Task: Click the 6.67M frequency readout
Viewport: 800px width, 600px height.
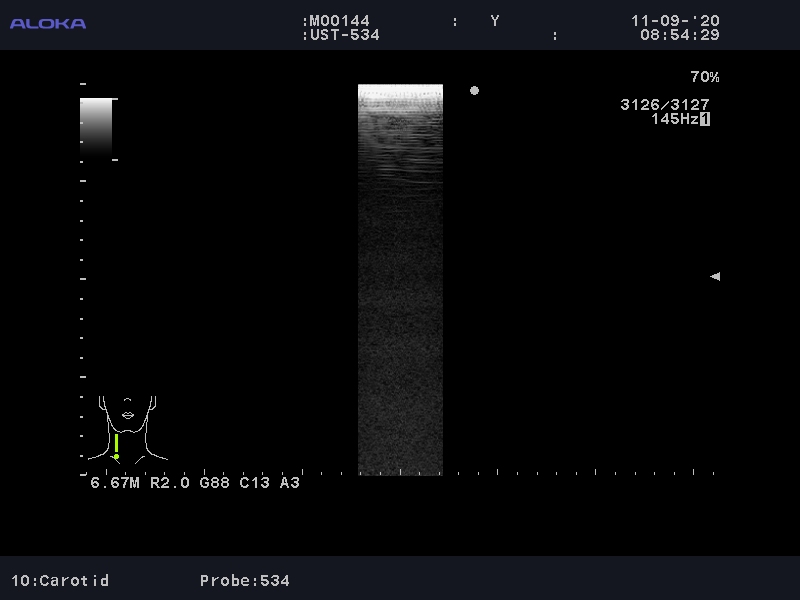Action: pos(115,483)
